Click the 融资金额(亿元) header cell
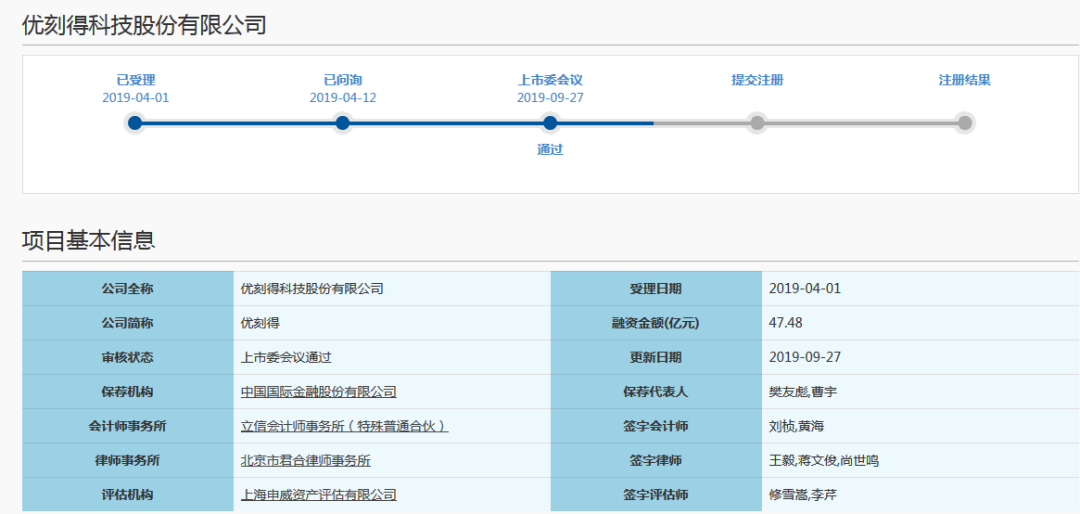 point(656,323)
